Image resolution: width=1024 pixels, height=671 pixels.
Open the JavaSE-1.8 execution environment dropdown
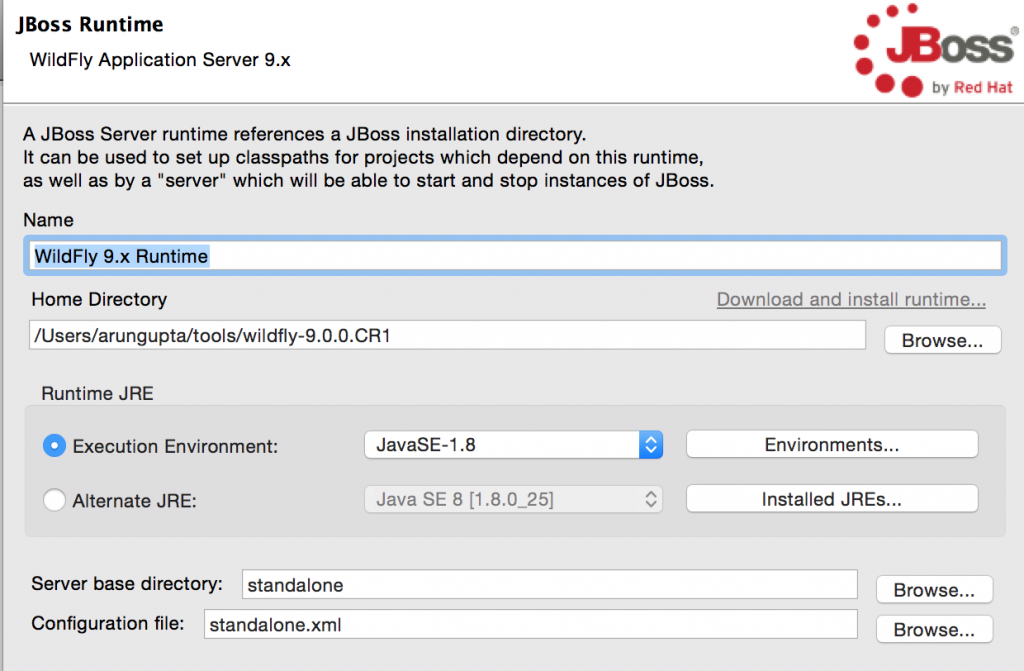[x=513, y=445]
